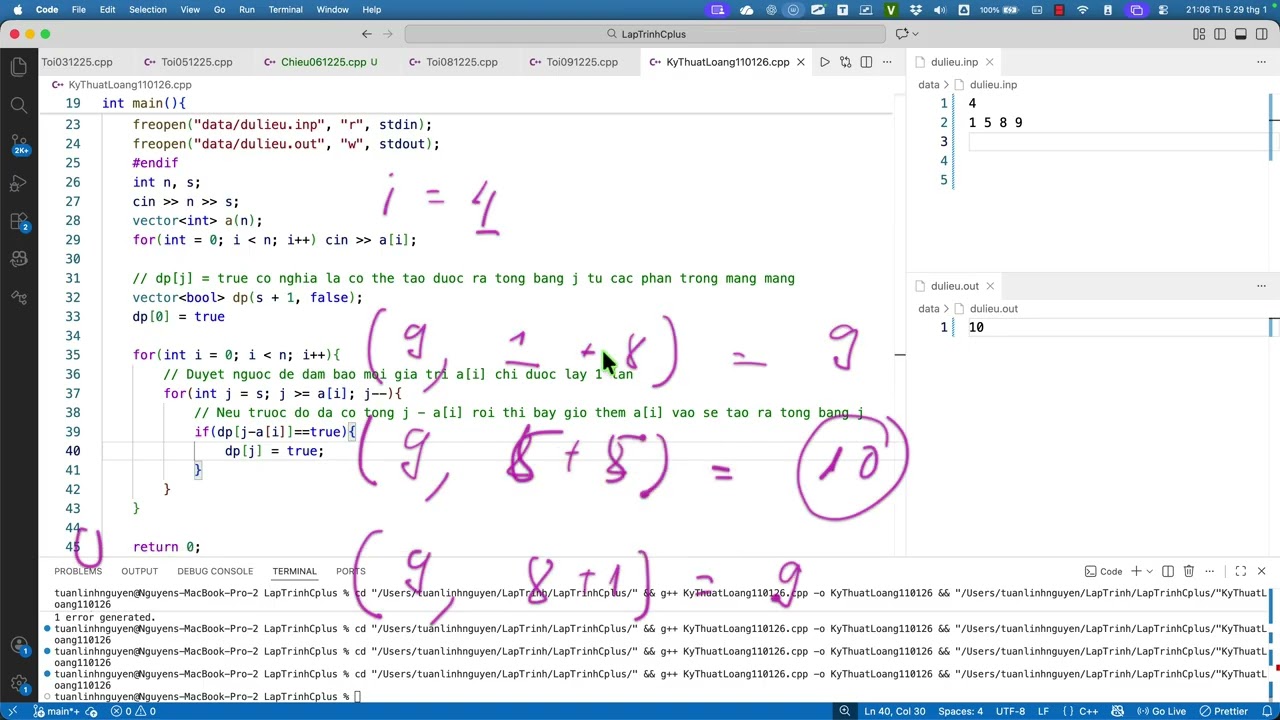This screenshot has width=1280, height=720.
Task: Open terminal launch profile dropdown arrow
Action: (x=1149, y=571)
